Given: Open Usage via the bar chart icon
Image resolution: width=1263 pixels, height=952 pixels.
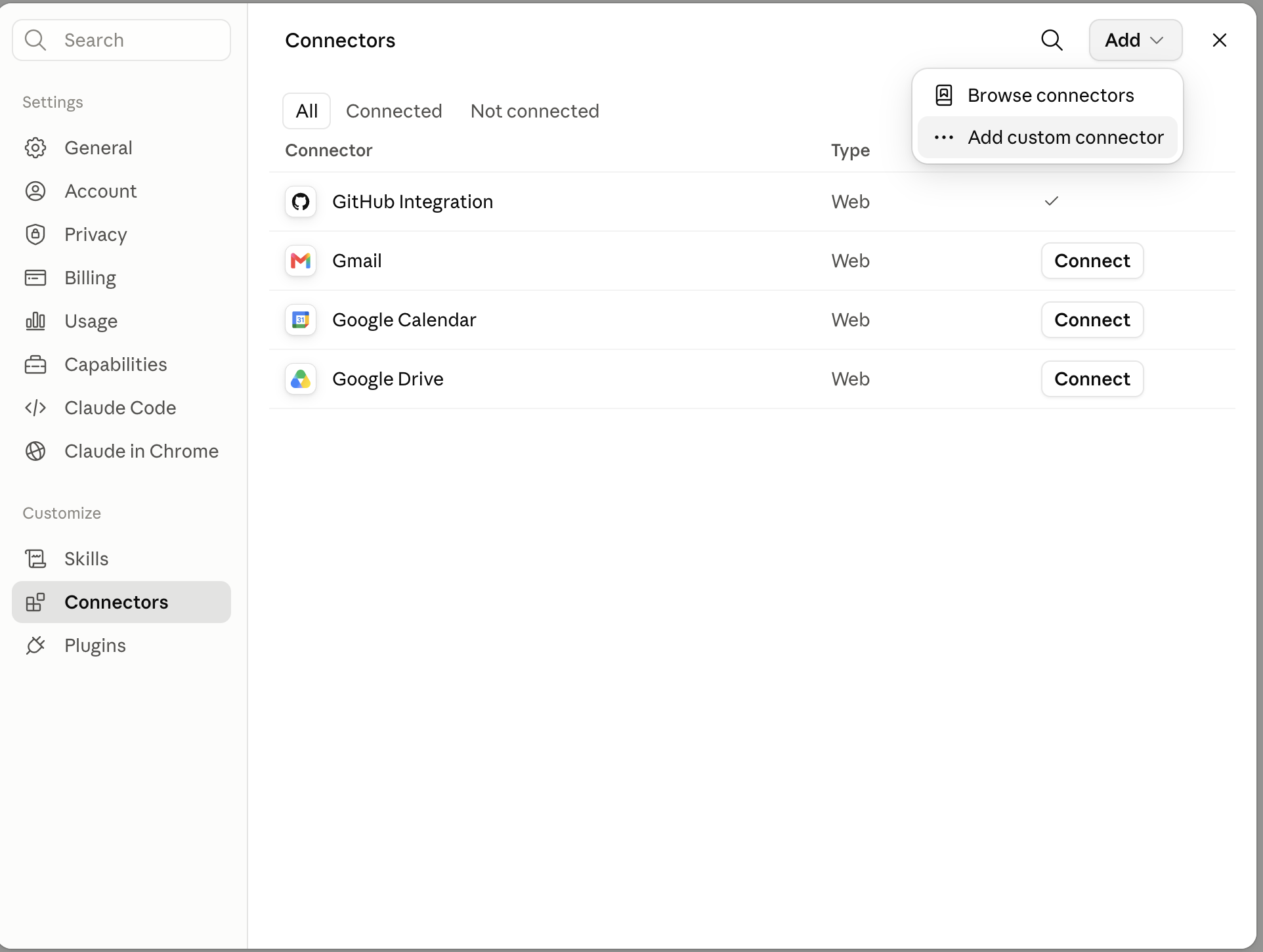Looking at the screenshot, I should [x=35, y=321].
